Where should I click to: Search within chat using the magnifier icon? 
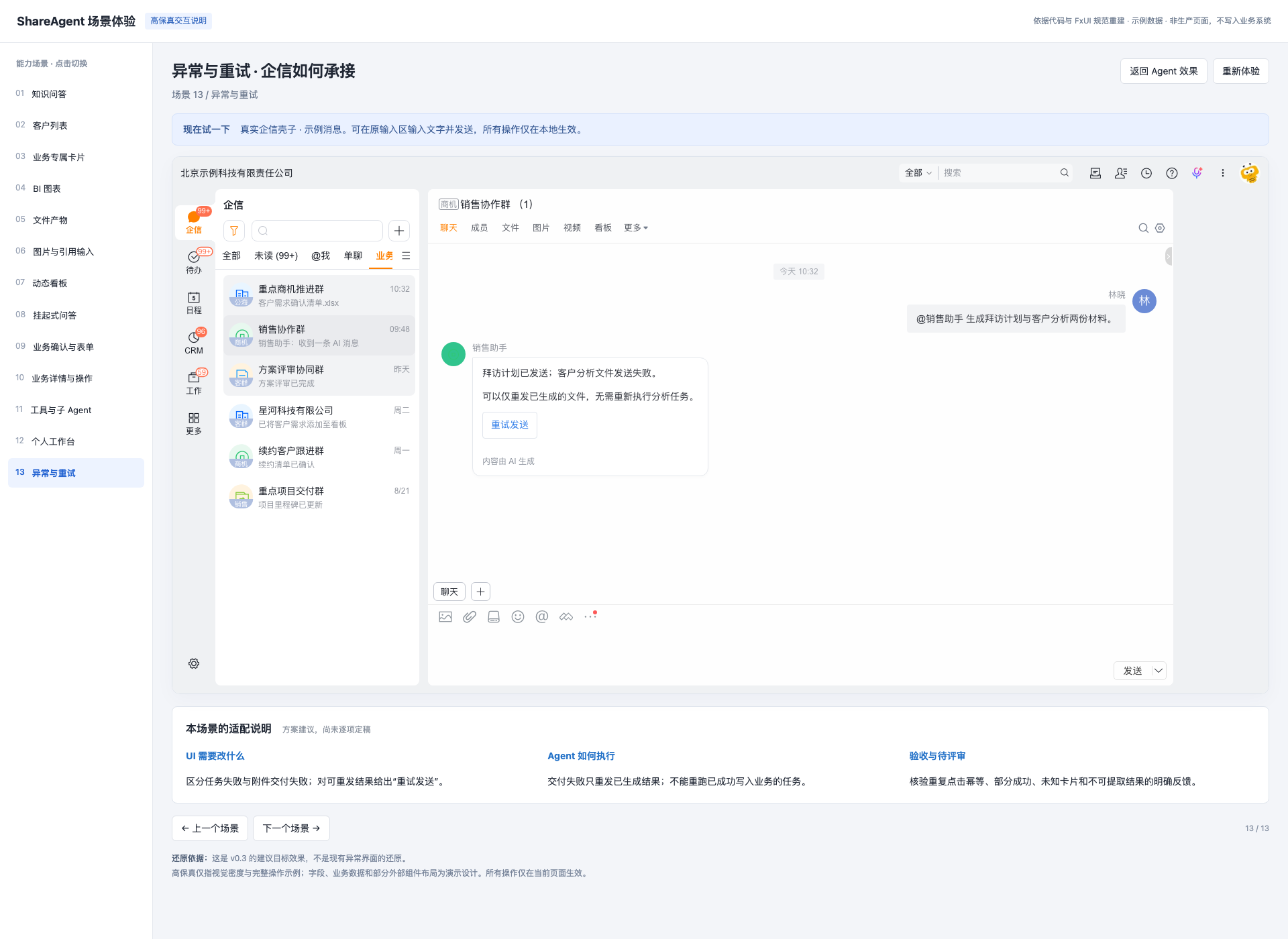1144,228
